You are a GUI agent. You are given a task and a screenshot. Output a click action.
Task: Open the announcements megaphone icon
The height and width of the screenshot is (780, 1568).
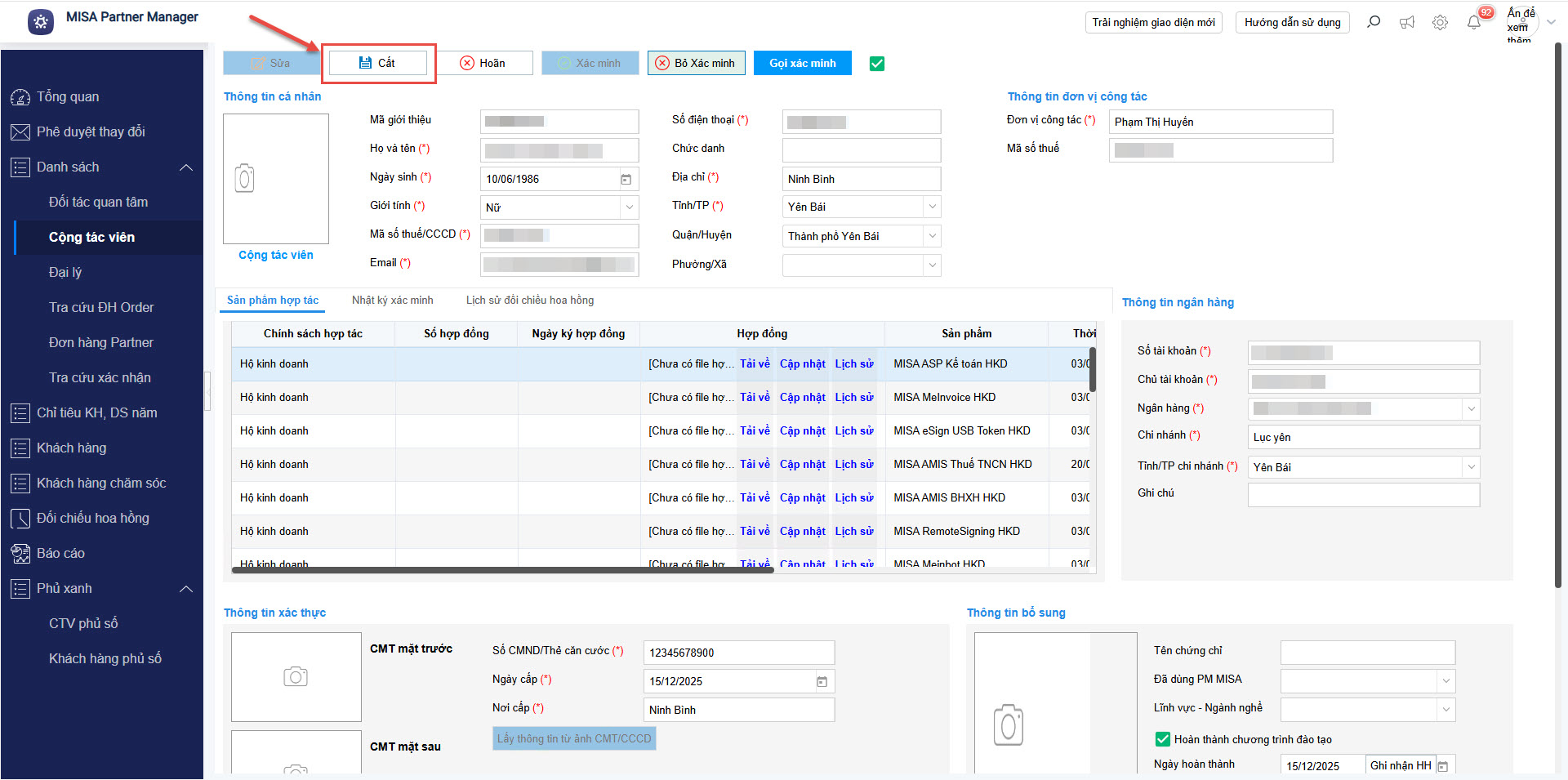coord(1407,22)
